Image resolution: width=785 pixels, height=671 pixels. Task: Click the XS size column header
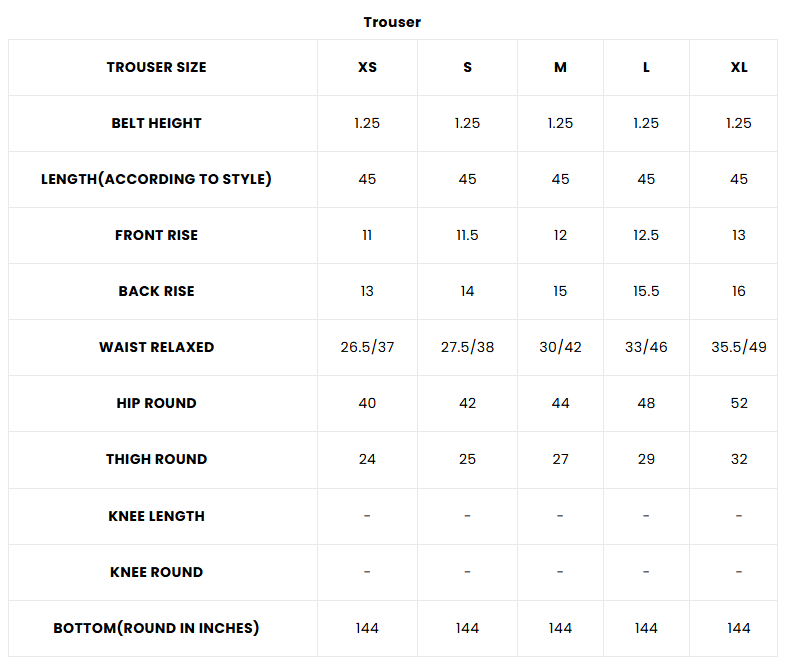[x=367, y=67]
